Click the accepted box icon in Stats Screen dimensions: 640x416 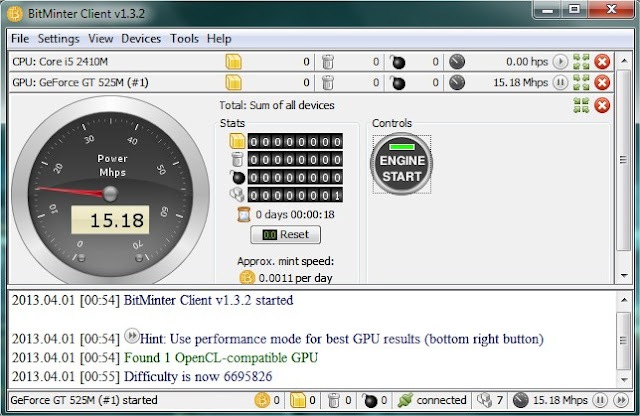pos(237,141)
